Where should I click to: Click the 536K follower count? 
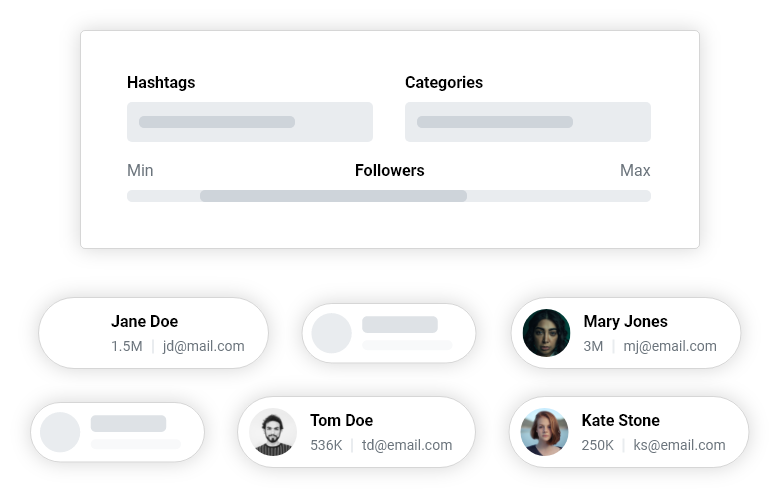tap(326, 445)
